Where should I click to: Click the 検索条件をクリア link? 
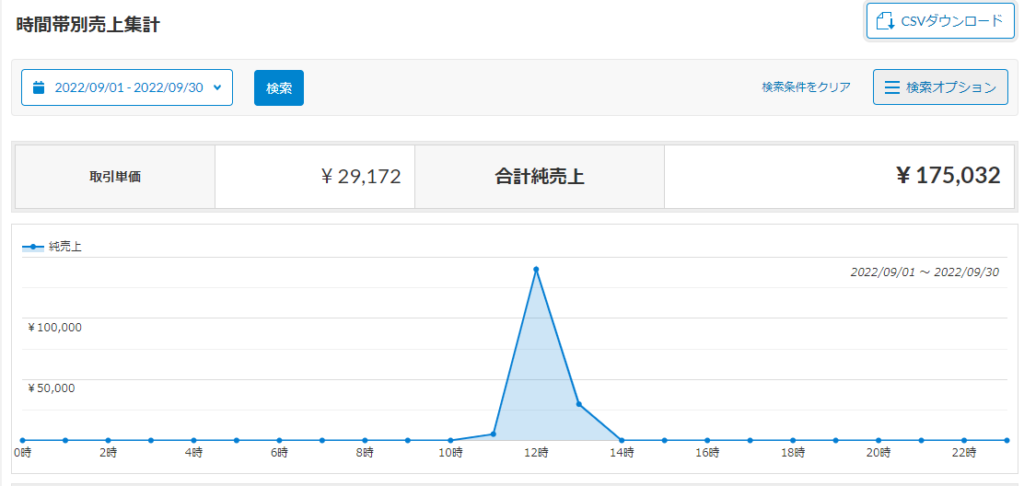806,88
